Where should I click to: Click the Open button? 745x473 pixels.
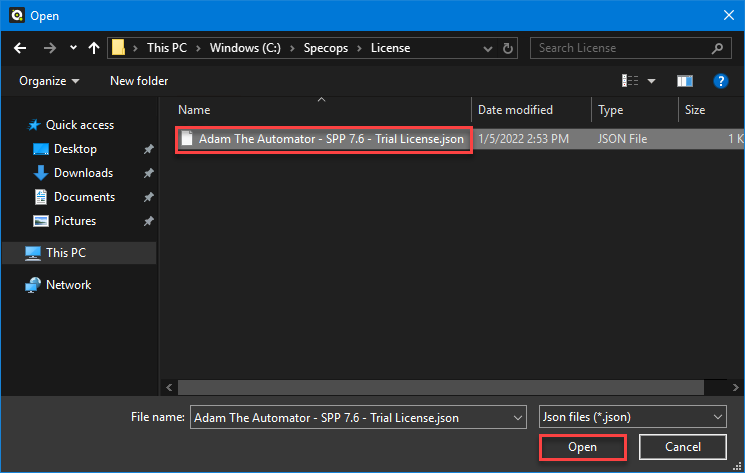(583, 447)
